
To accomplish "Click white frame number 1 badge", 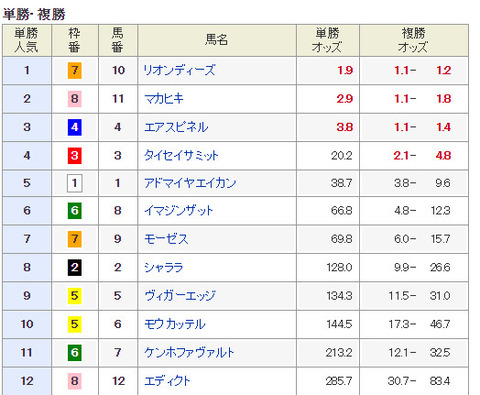I will [75, 183].
